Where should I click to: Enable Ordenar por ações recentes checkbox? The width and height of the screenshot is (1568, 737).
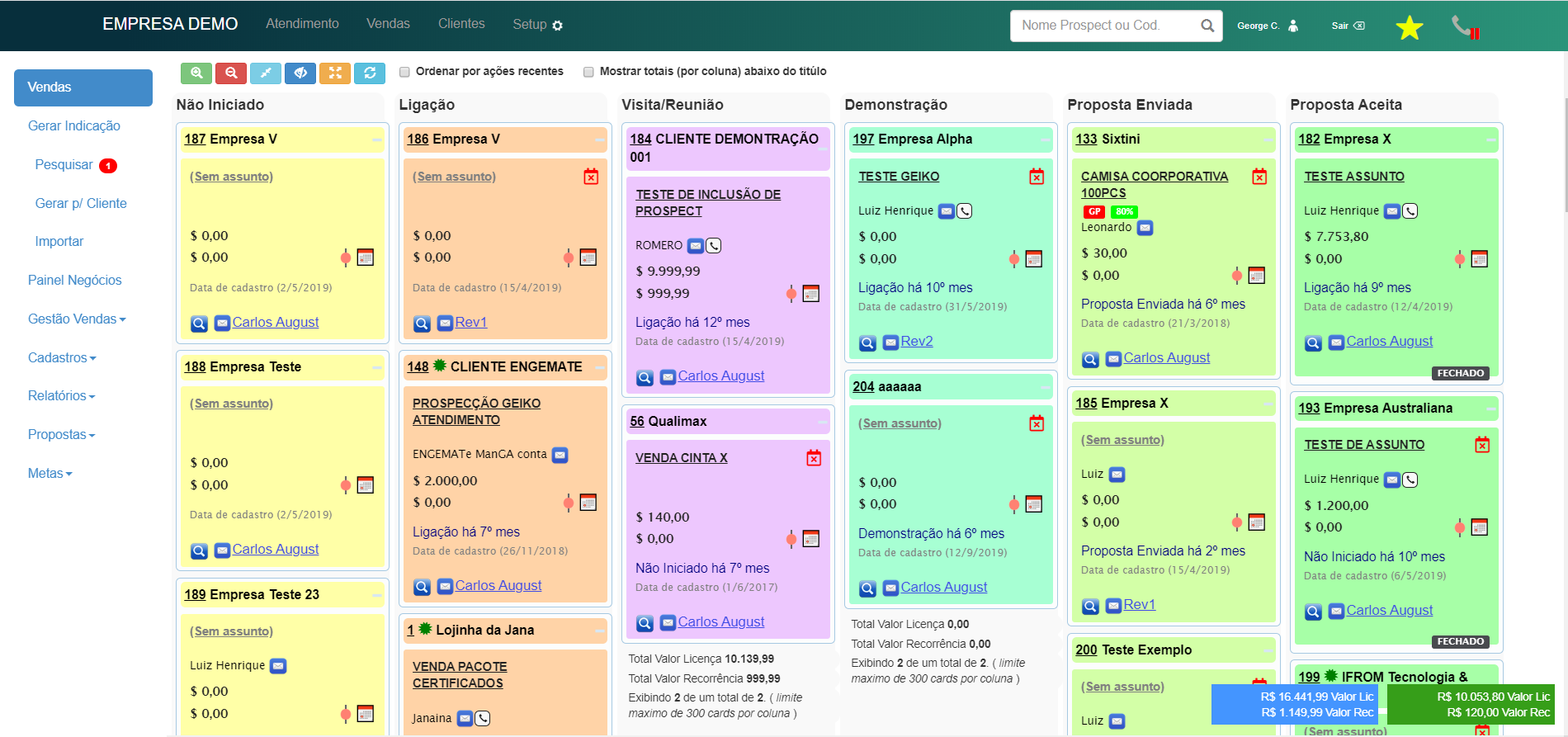click(404, 72)
